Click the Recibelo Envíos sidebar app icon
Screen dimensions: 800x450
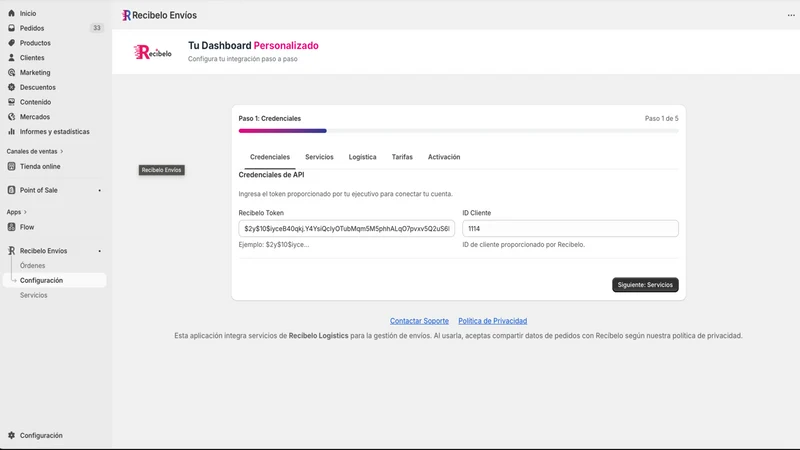point(11,251)
